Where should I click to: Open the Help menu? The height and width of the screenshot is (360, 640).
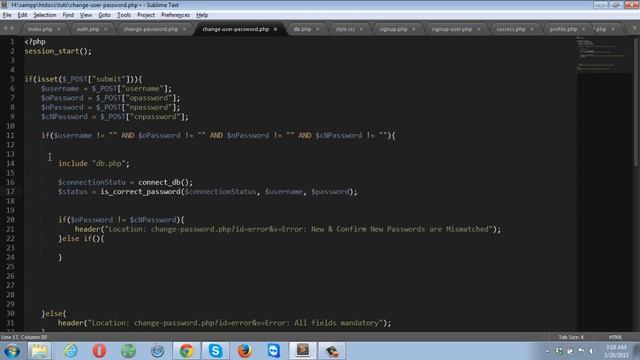click(202, 15)
